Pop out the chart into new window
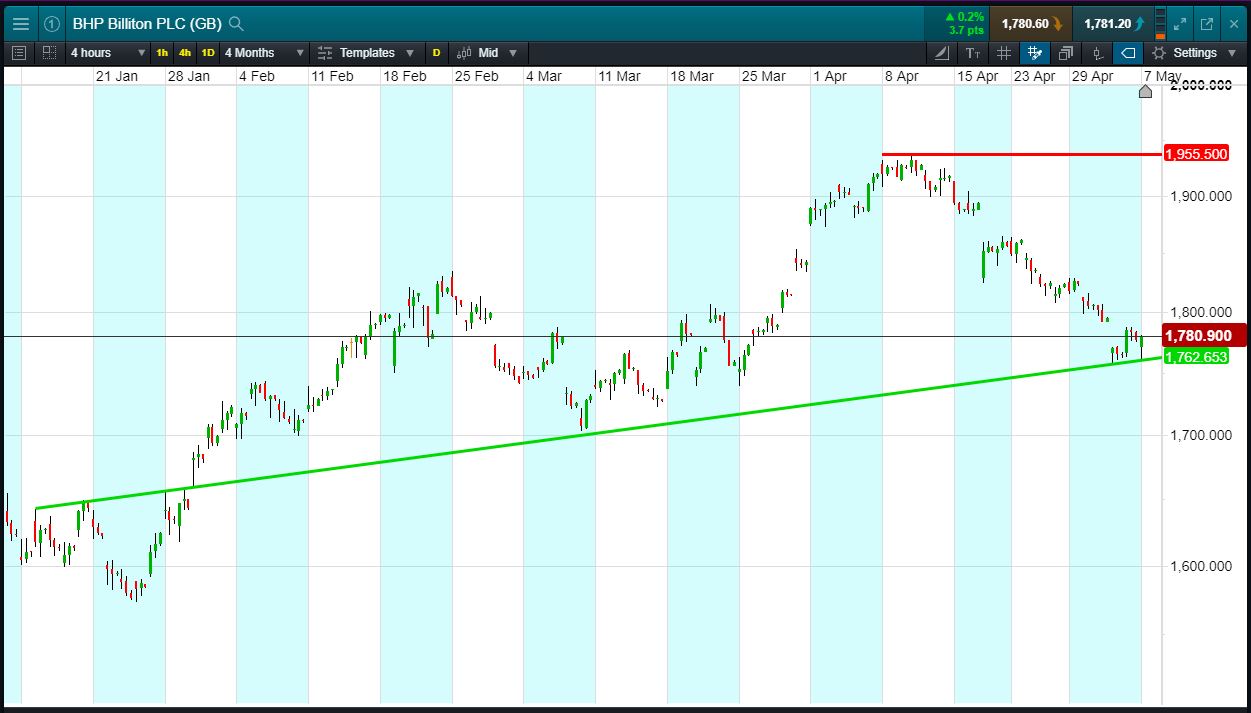Viewport: 1251px width, 713px height. coord(1207,23)
